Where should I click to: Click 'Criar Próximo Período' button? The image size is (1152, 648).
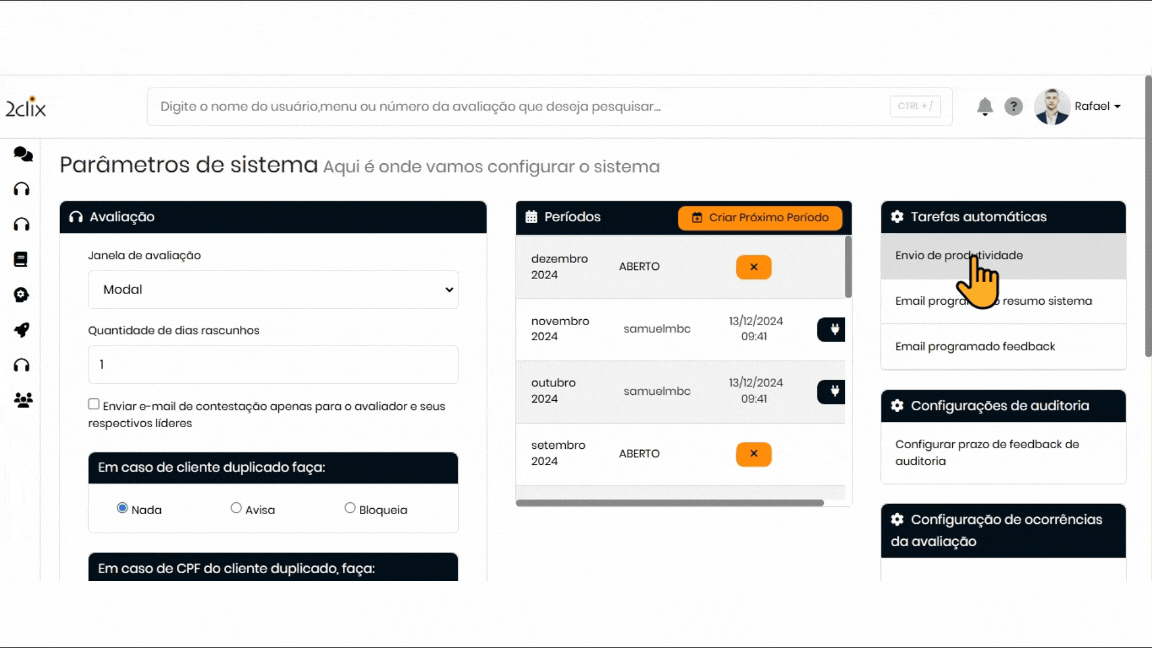[x=760, y=217]
